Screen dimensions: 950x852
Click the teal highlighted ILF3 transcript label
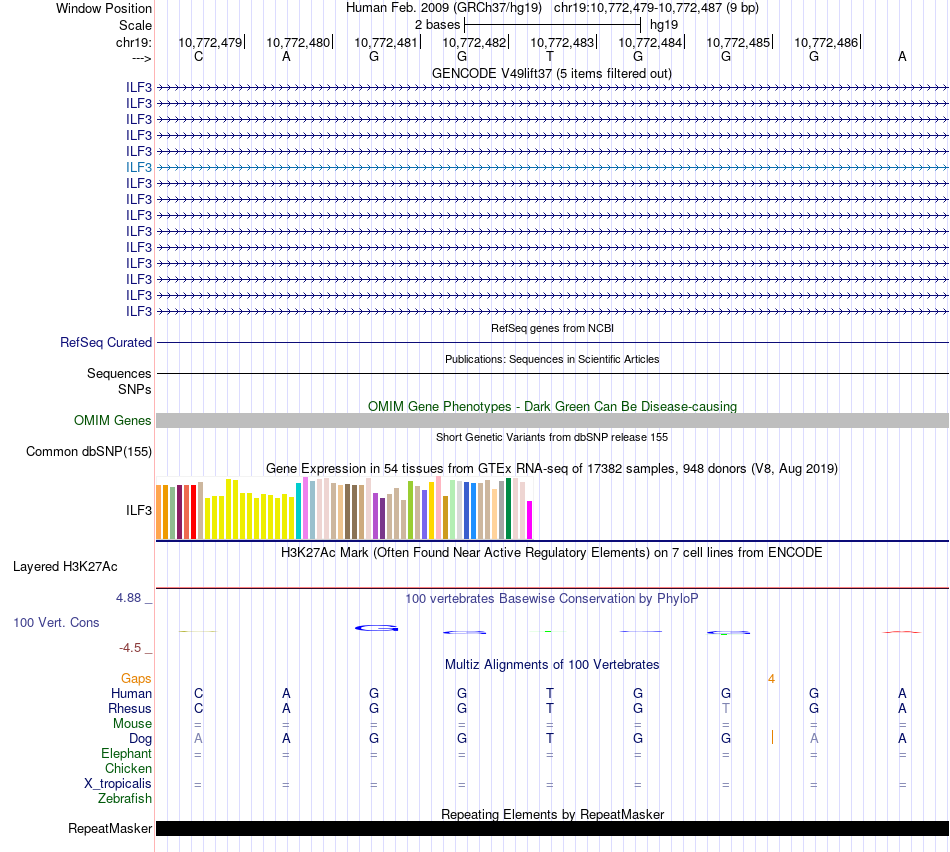coord(139,167)
